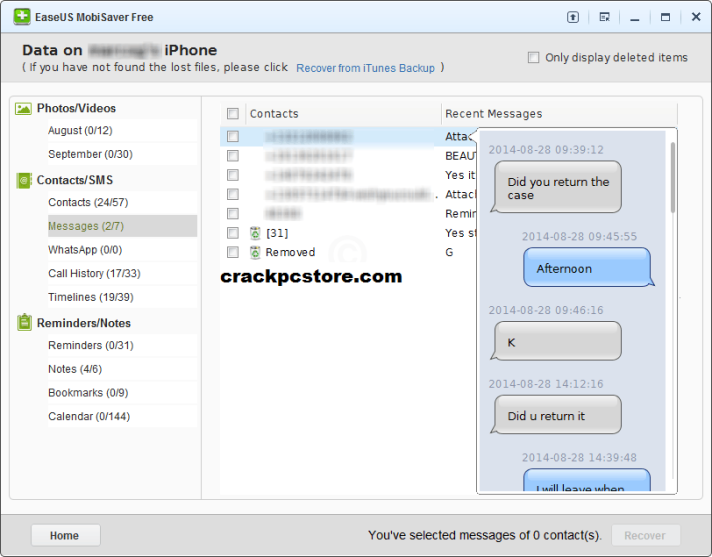The image size is (712, 557).
Task: Click the 2014-08-28 14:12:16 timestamp
Action: 546,384
